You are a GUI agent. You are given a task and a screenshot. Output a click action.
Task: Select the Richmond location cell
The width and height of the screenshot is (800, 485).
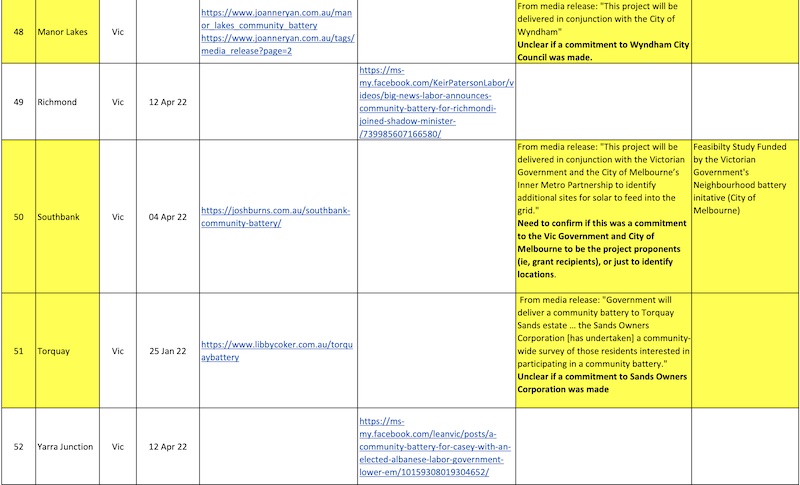point(56,102)
